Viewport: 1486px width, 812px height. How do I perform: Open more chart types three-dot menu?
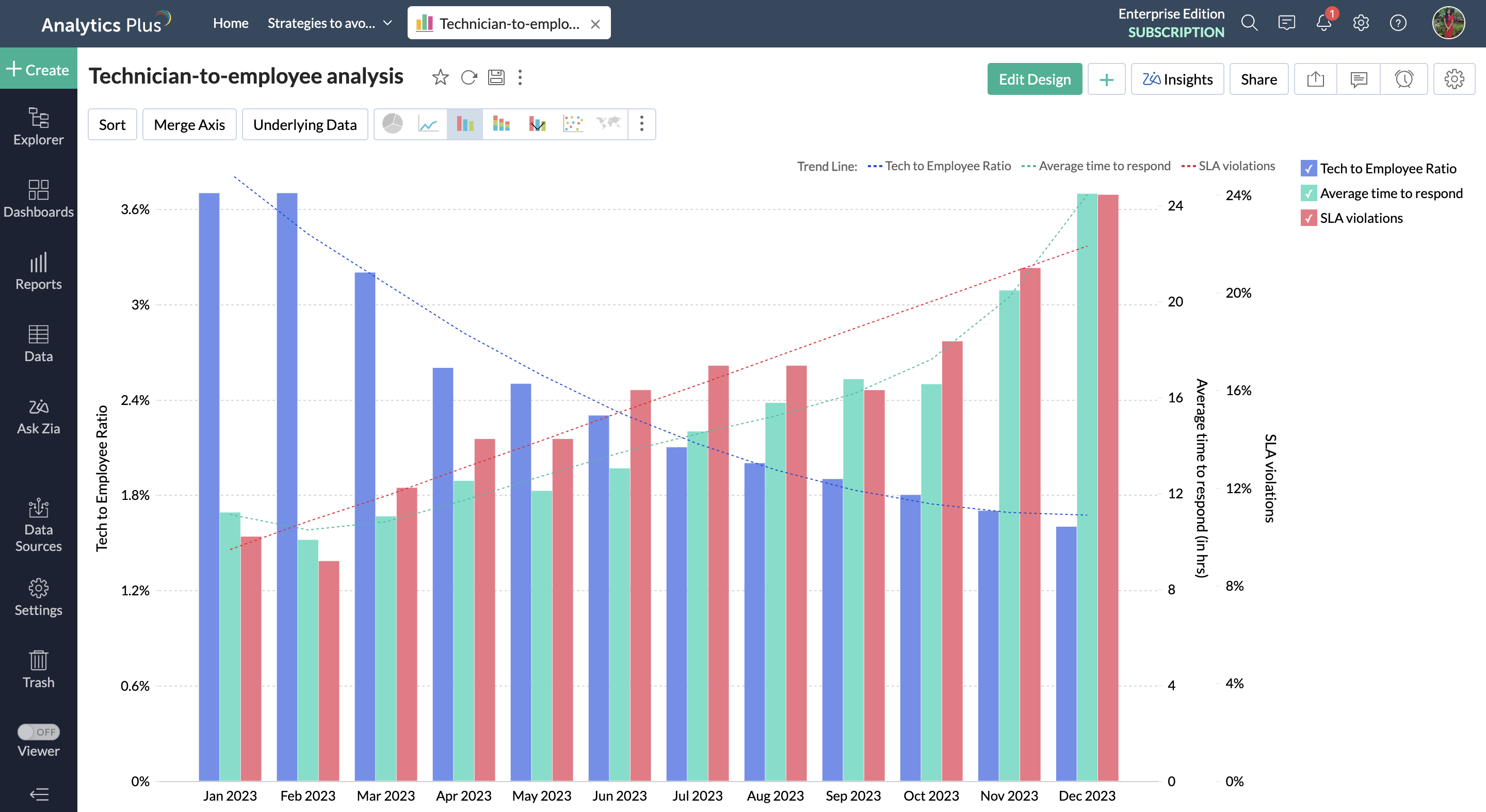point(641,124)
